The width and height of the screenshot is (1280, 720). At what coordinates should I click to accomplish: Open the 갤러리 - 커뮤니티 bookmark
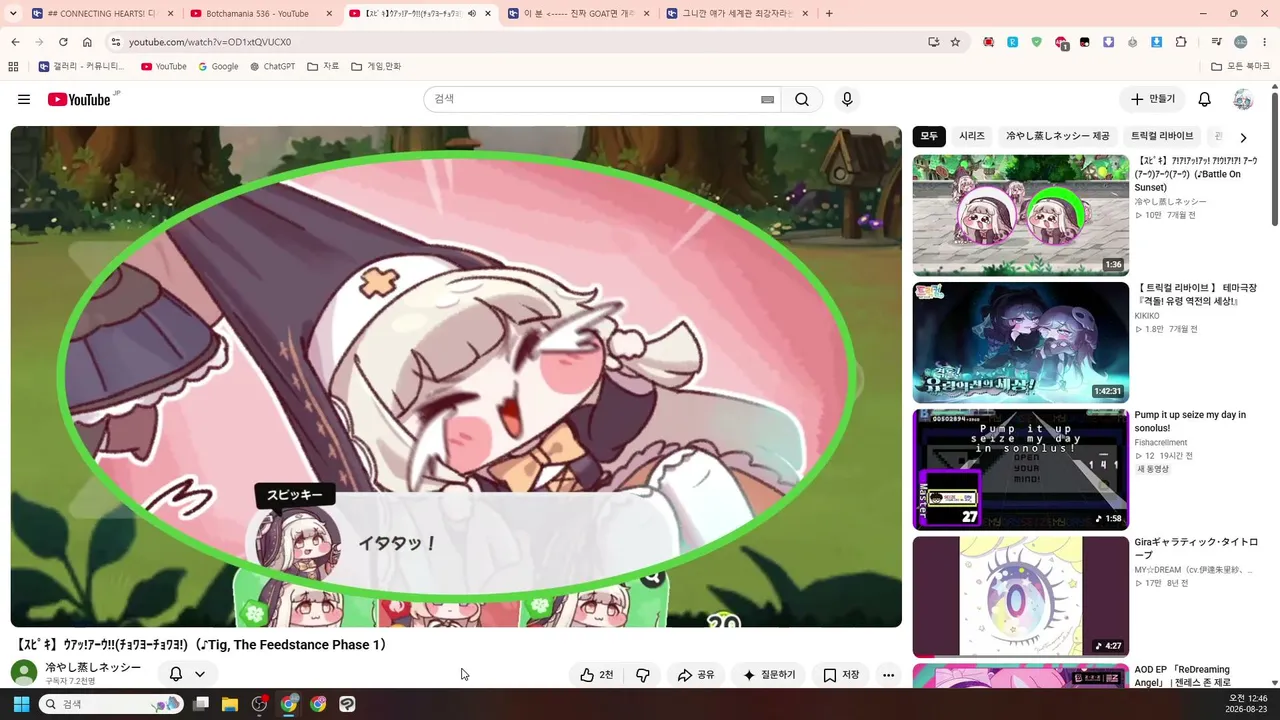81,66
